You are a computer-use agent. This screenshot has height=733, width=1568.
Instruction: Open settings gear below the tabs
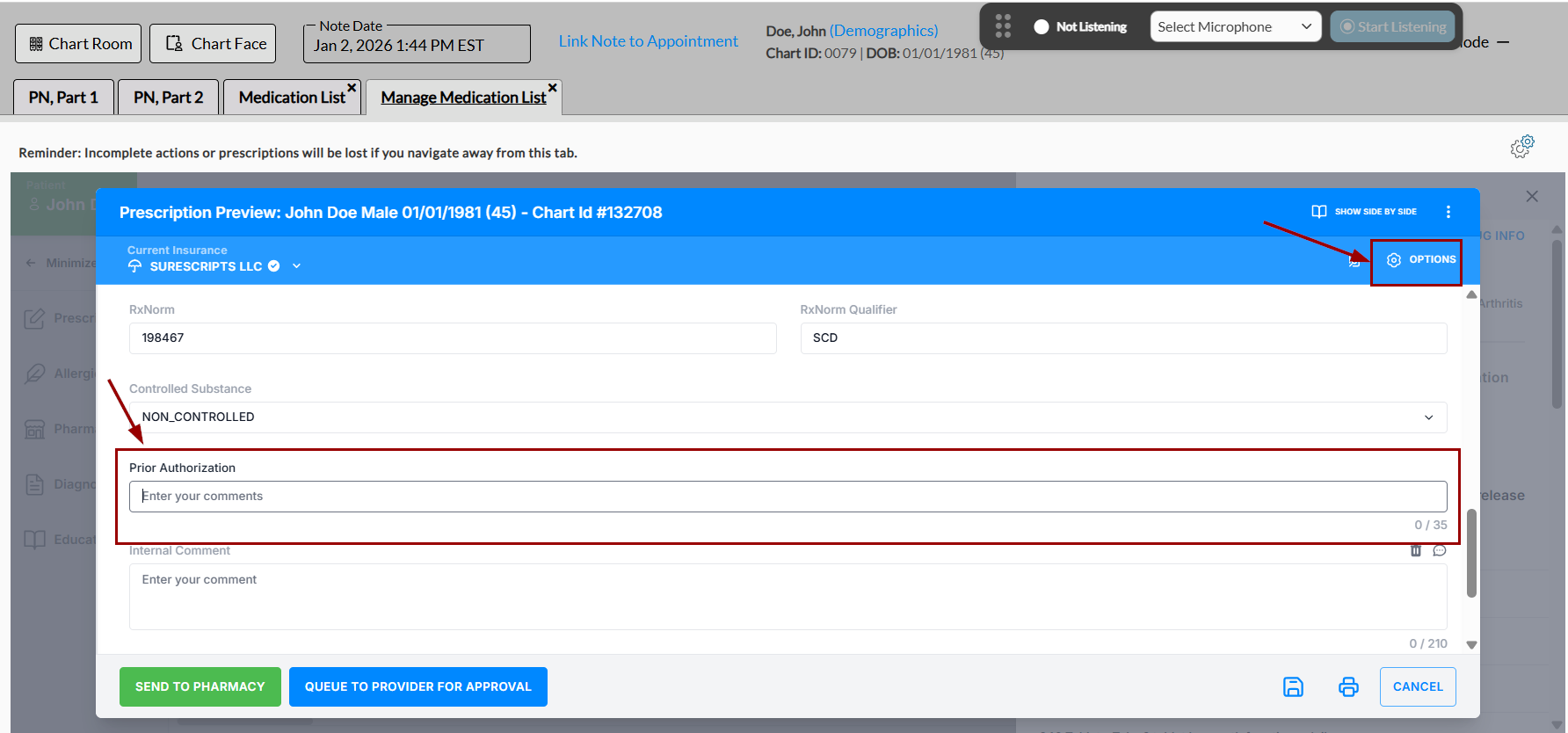[1522, 146]
